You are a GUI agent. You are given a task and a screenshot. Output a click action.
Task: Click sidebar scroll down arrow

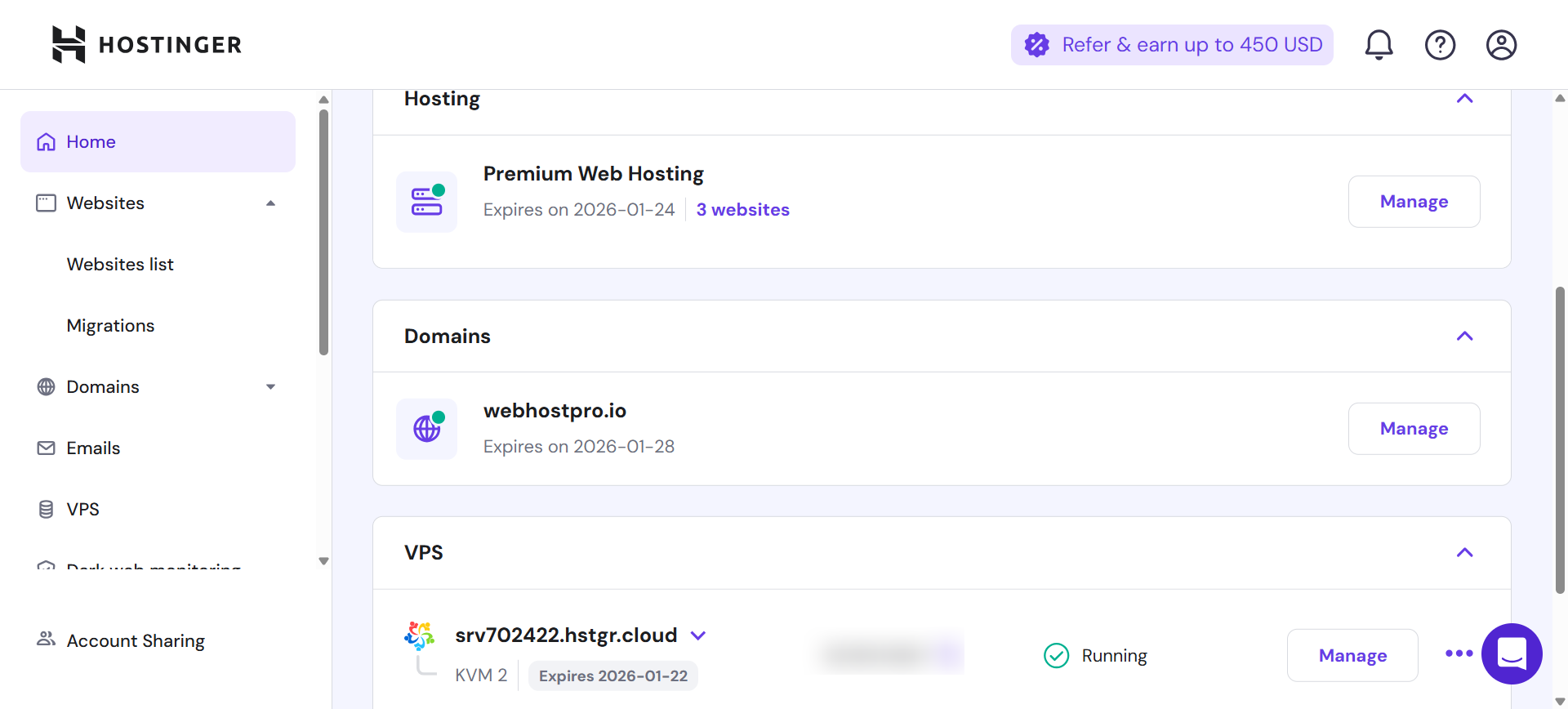pos(323,561)
